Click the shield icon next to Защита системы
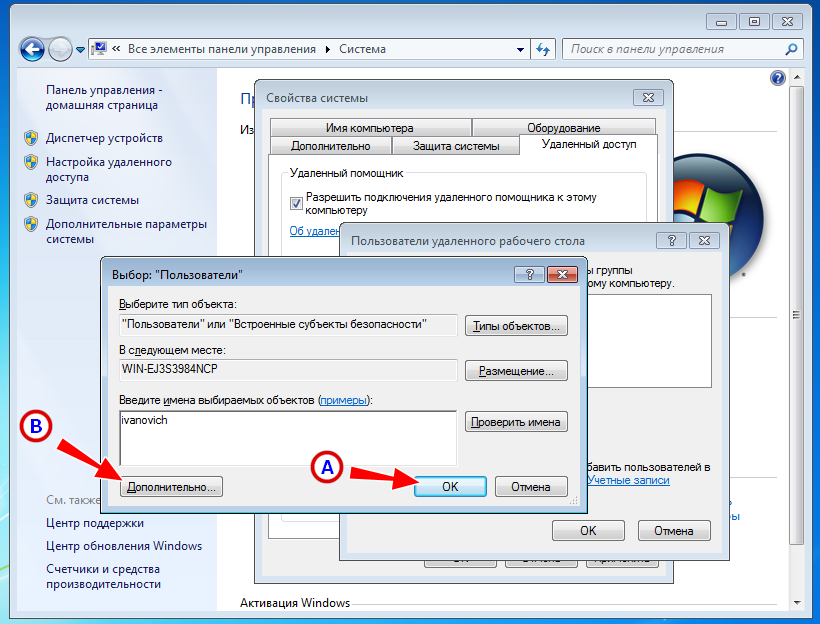This screenshot has height=624, width=820. [x=31, y=200]
